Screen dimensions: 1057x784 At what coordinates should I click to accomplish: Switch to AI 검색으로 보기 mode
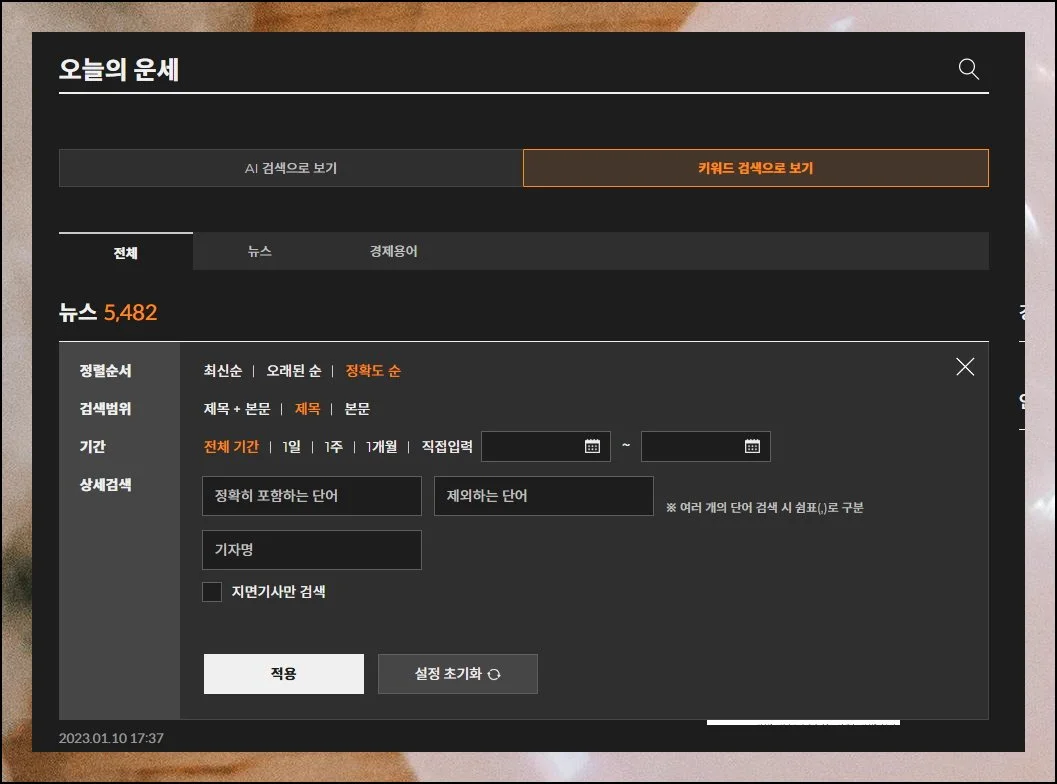coord(290,168)
